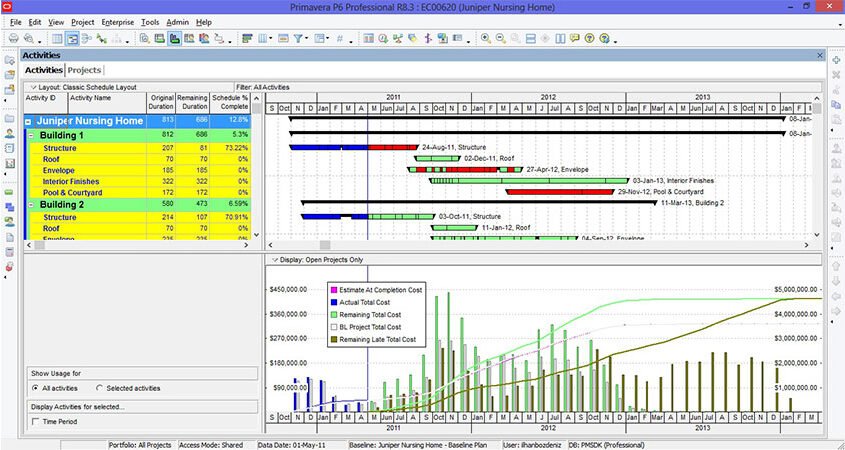
Task: Click the Gantt chart view toolbar icon
Action: [x=72, y=38]
